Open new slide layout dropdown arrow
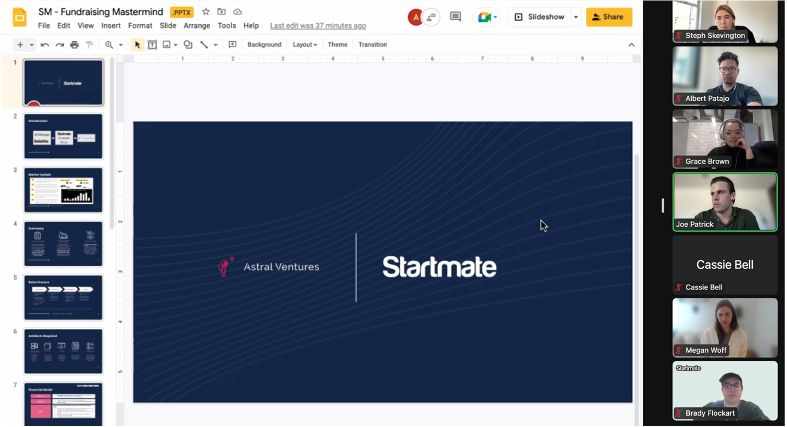Viewport: 787px width, 427px height. pos(32,45)
